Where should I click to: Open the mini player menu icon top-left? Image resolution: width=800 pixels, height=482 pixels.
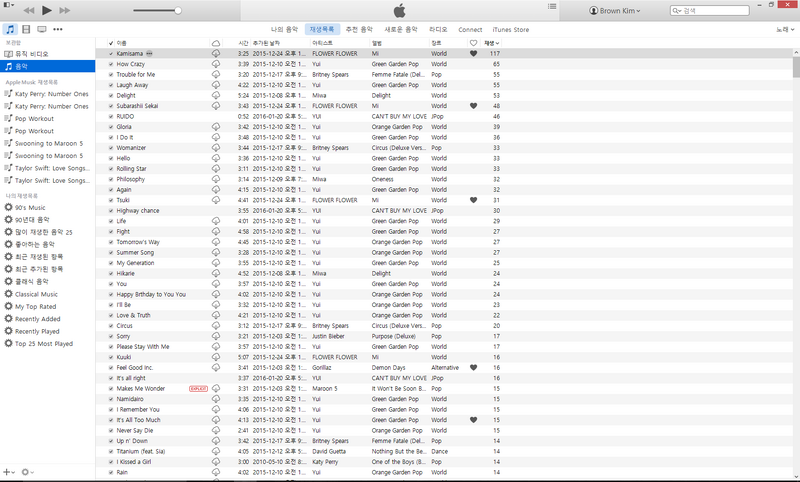tap(8, 5)
